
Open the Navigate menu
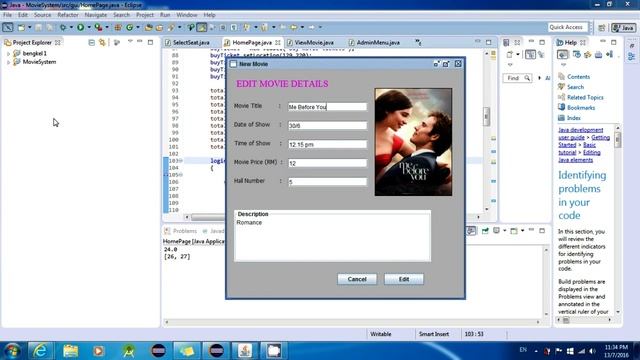pos(96,15)
